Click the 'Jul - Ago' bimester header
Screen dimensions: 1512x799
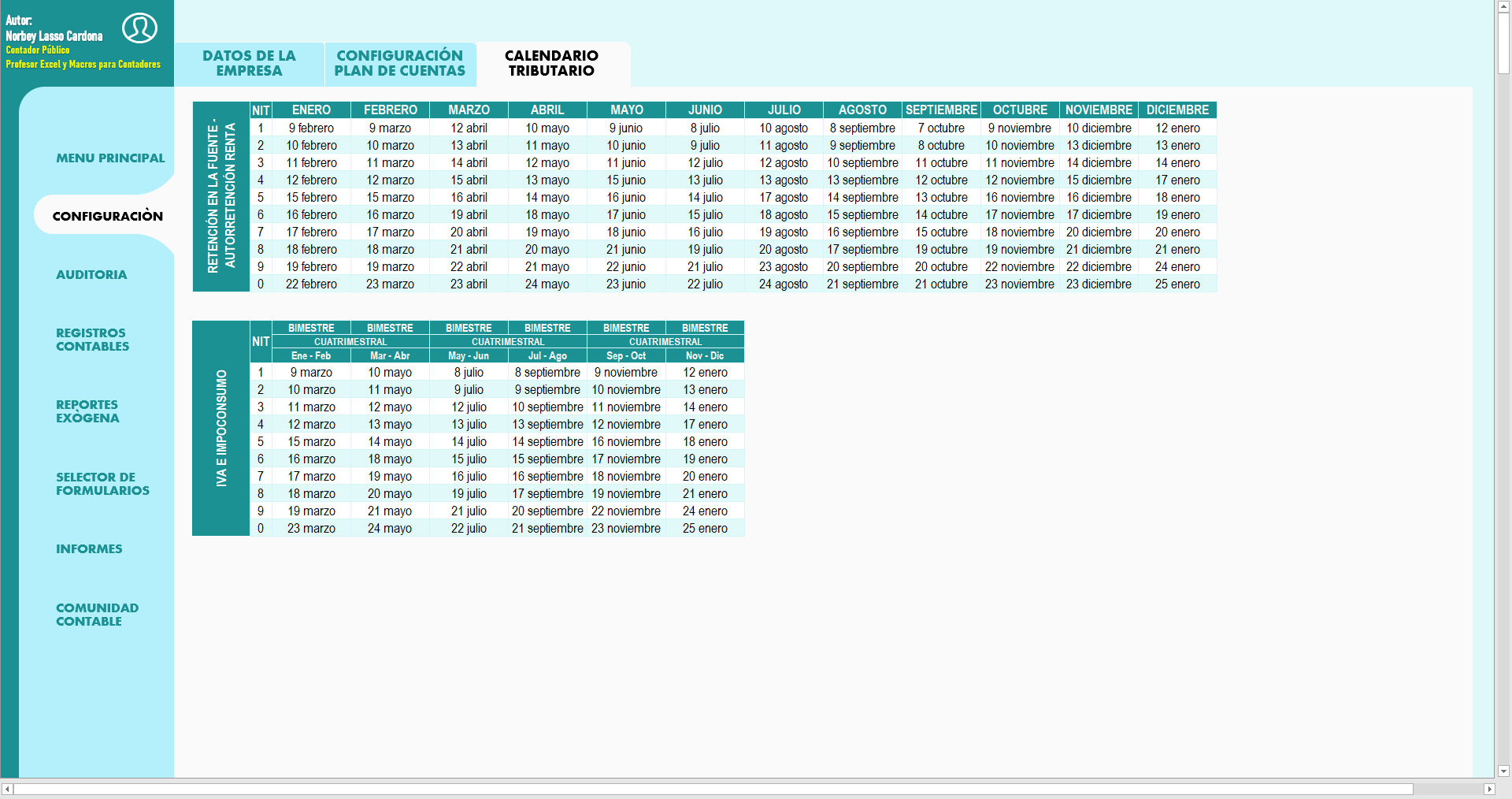[547, 356]
